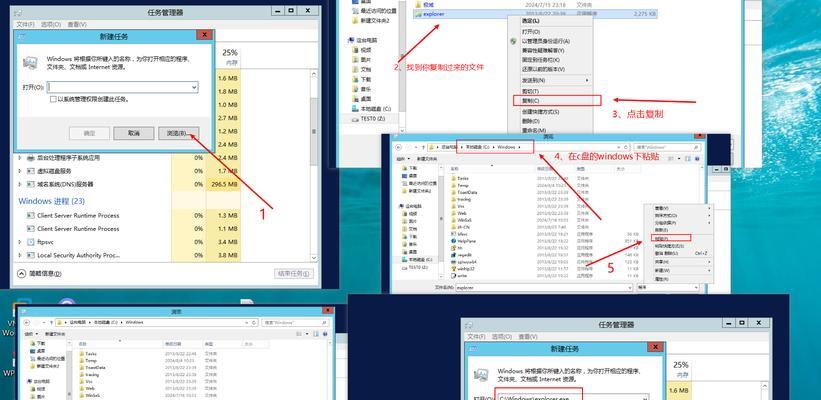Select the splwow64 file name
This screenshot has width=821, height=400.
(467, 261)
